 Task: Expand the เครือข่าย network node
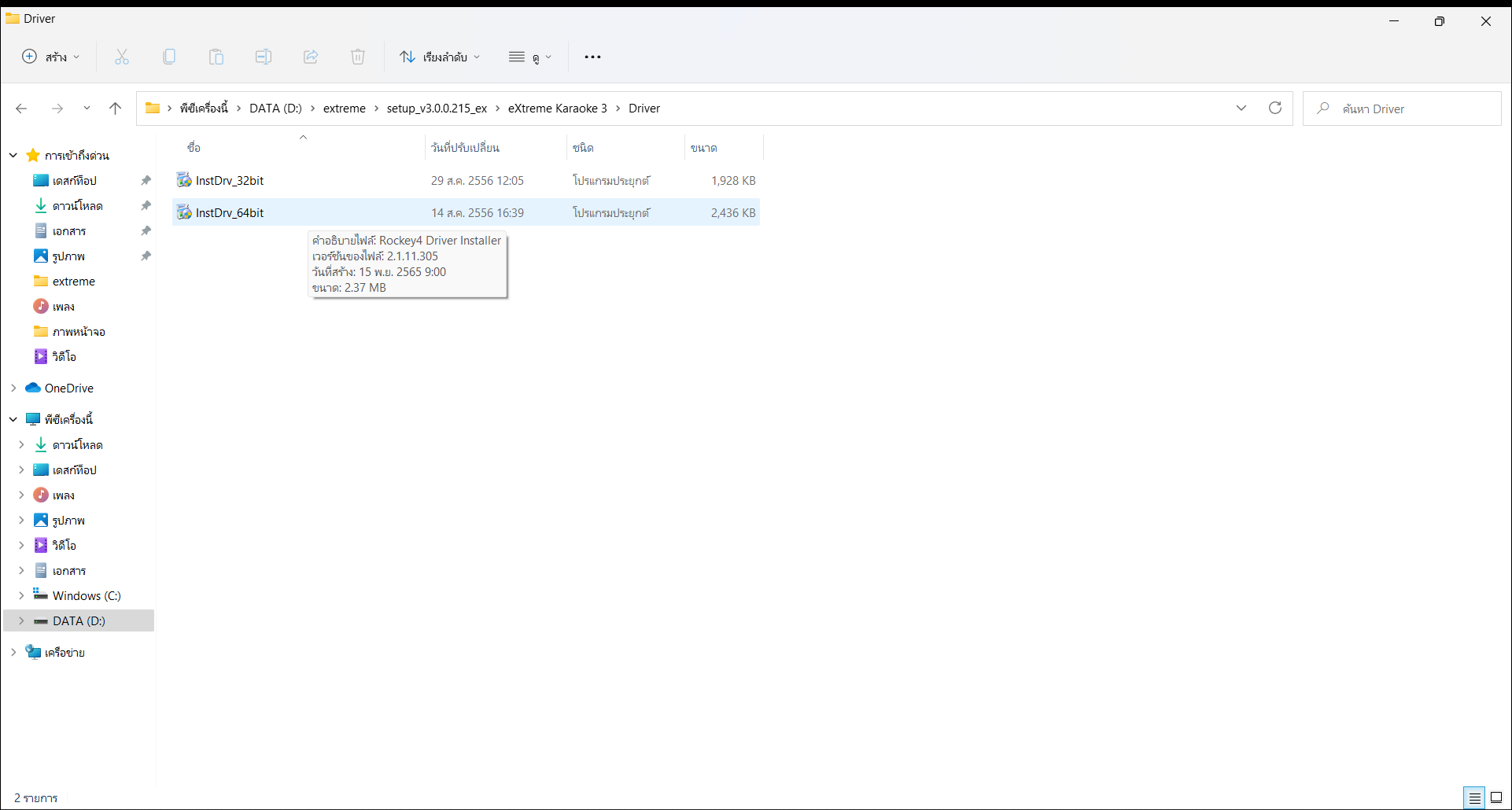13,652
